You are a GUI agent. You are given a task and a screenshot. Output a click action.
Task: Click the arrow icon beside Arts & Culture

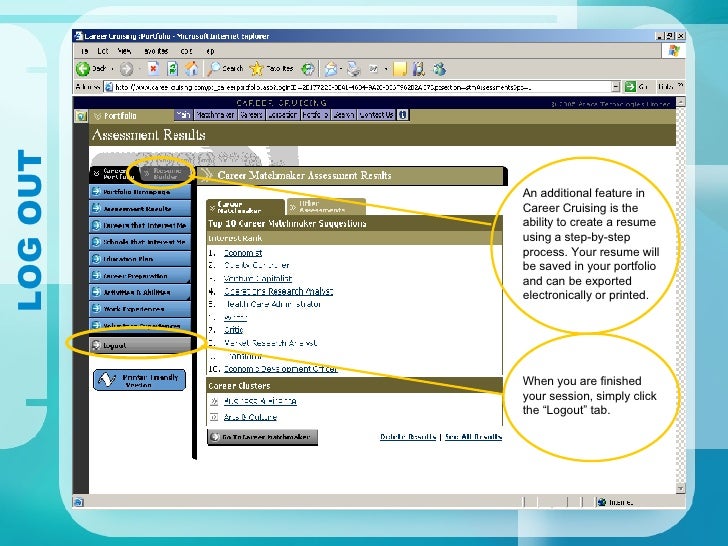point(214,417)
